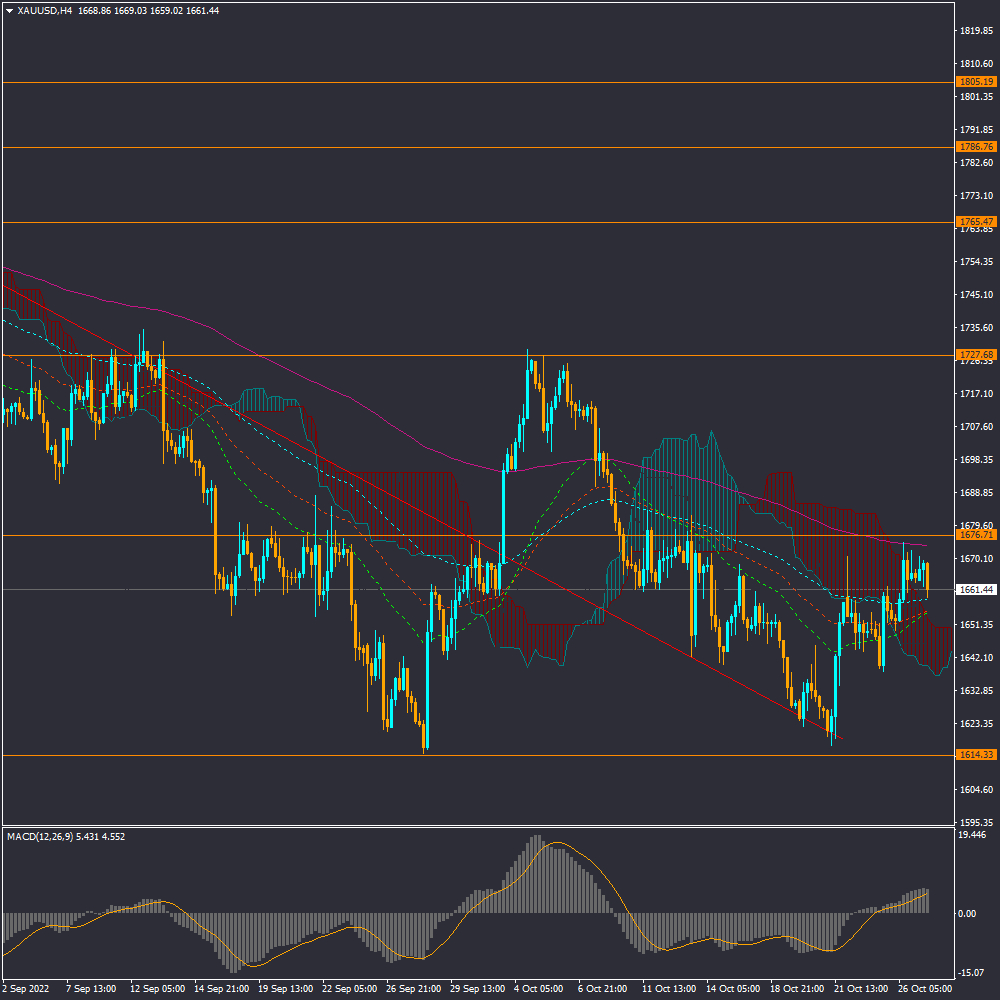
Task: Select the 1786.76 price level label
Action: (x=975, y=147)
